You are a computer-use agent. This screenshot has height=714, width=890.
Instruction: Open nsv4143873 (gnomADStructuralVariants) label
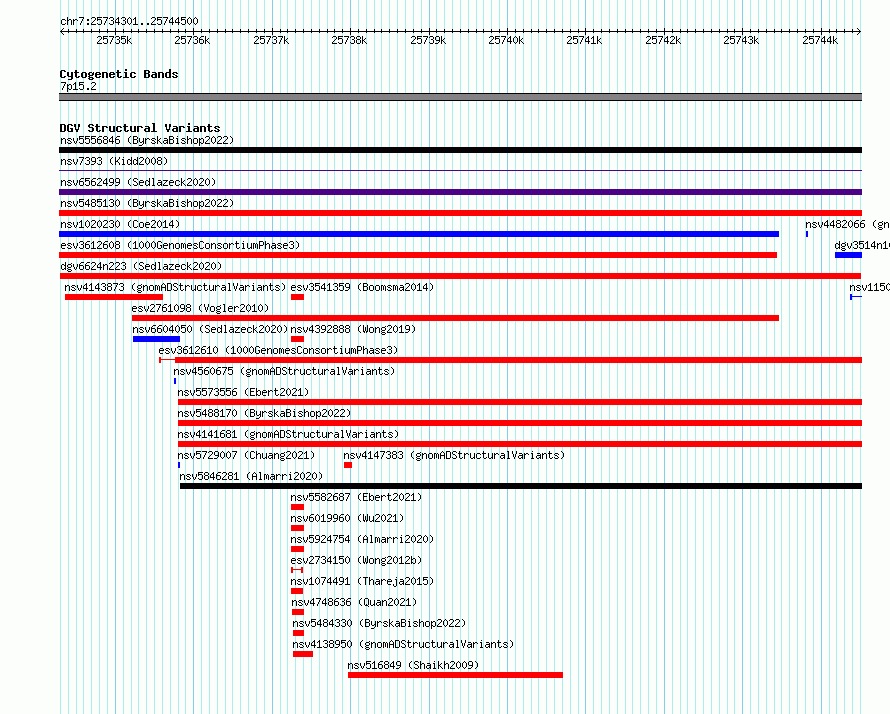(x=175, y=287)
